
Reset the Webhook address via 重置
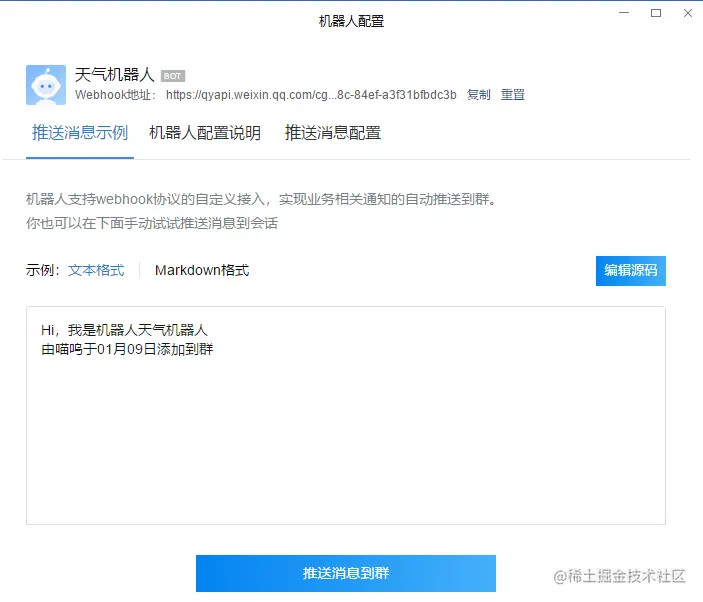click(512, 95)
